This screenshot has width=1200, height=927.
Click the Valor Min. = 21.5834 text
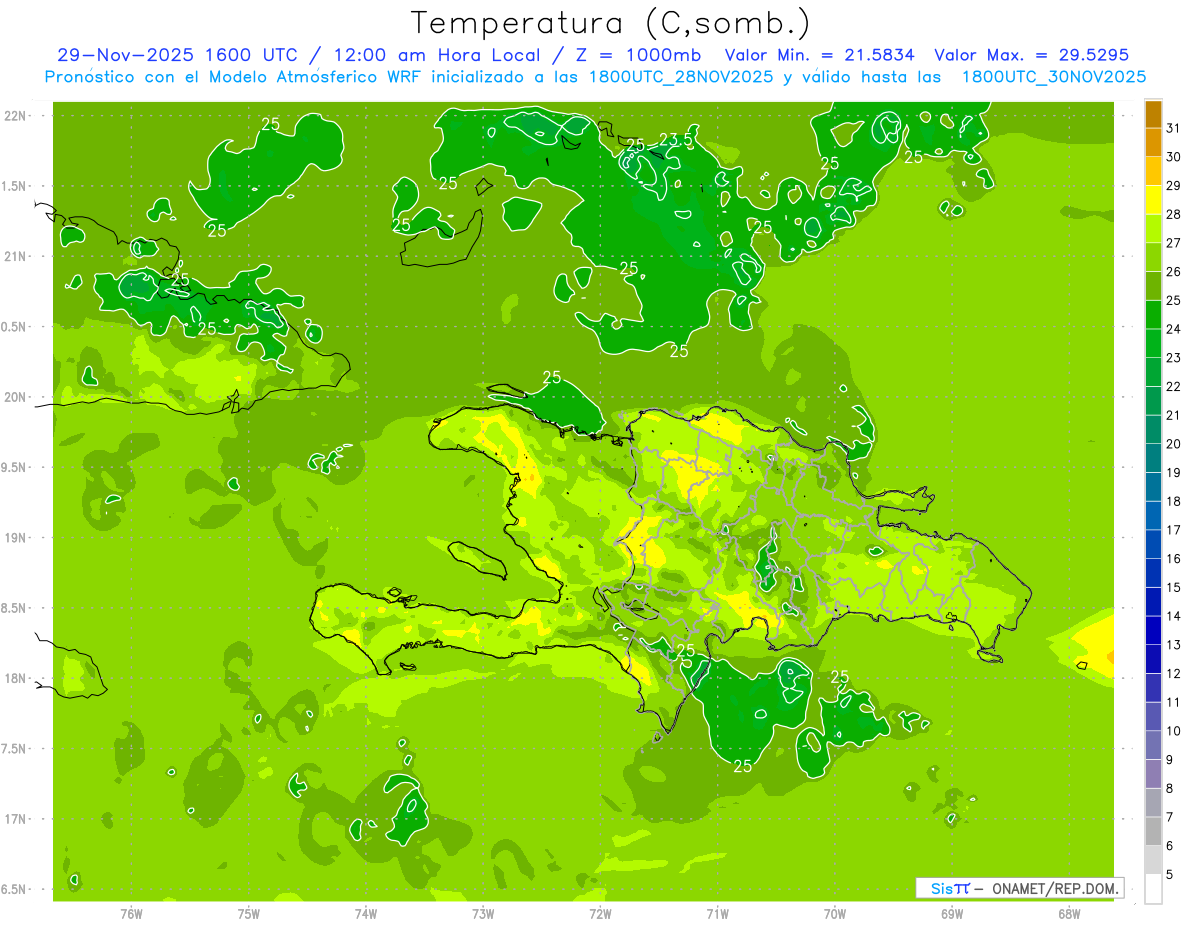(x=820, y=55)
